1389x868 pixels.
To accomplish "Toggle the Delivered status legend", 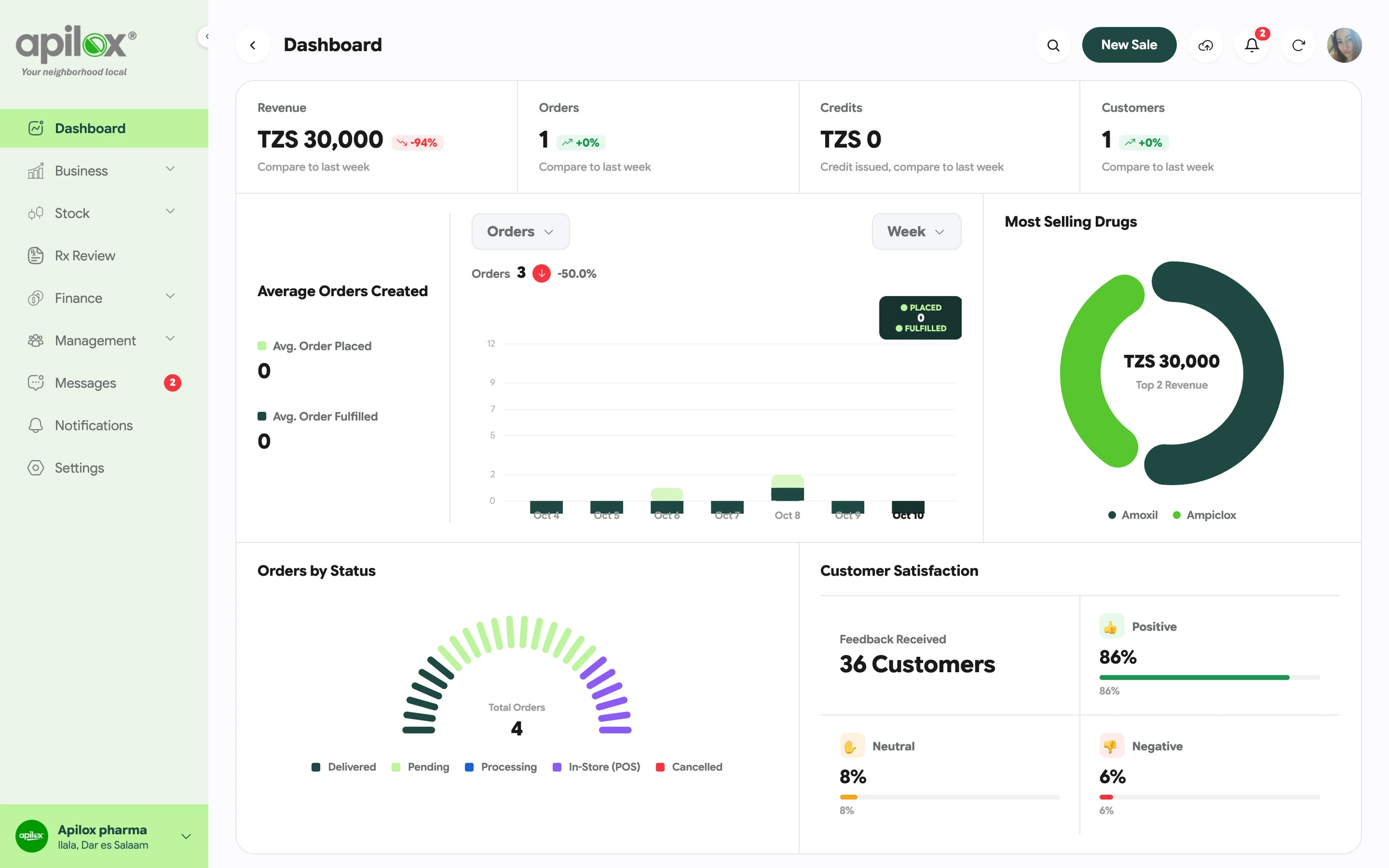I will click(343, 767).
